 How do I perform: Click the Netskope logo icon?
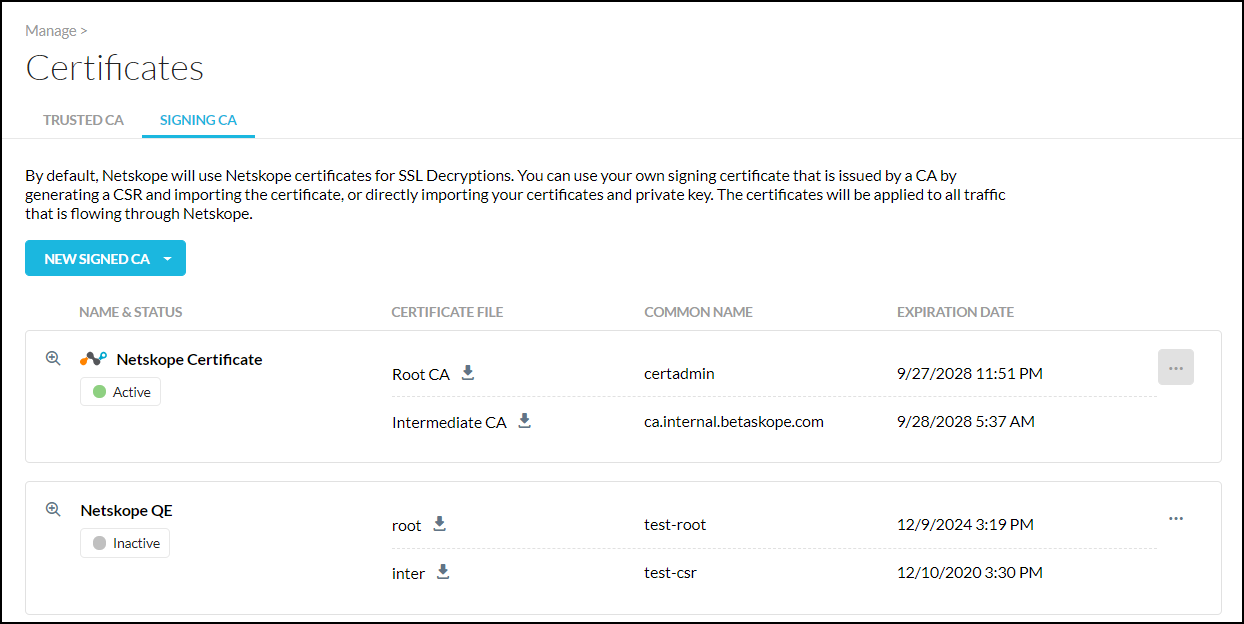93,359
